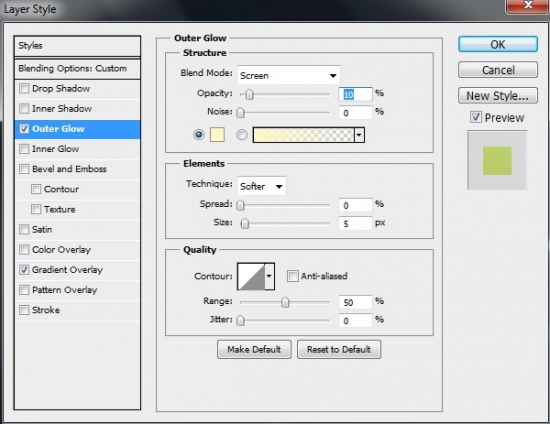Select the solid color radio button
This screenshot has width=550, height=424.
199,135
